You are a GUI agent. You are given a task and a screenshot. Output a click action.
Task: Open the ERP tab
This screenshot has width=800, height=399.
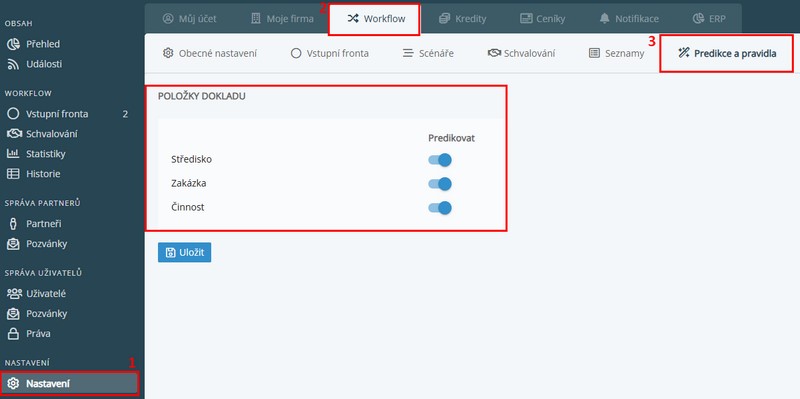(x=709, y=19)
